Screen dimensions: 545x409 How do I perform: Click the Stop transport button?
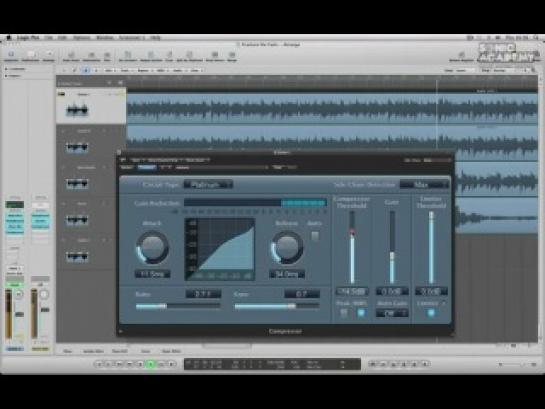point(140,364)
